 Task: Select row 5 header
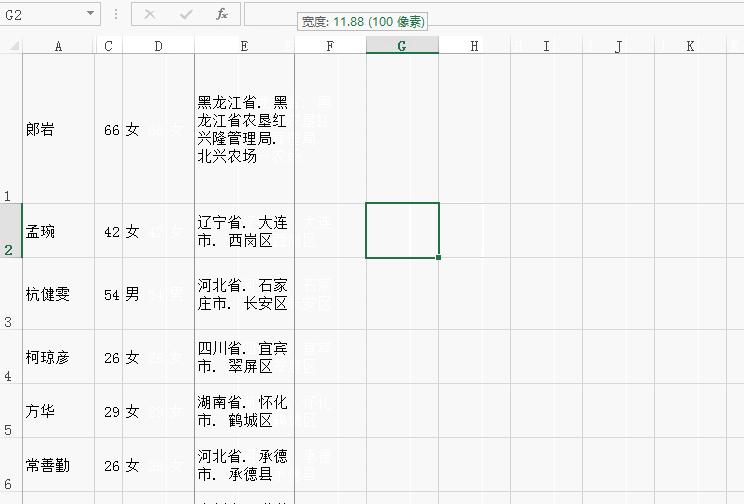click(x=11, y=411)
